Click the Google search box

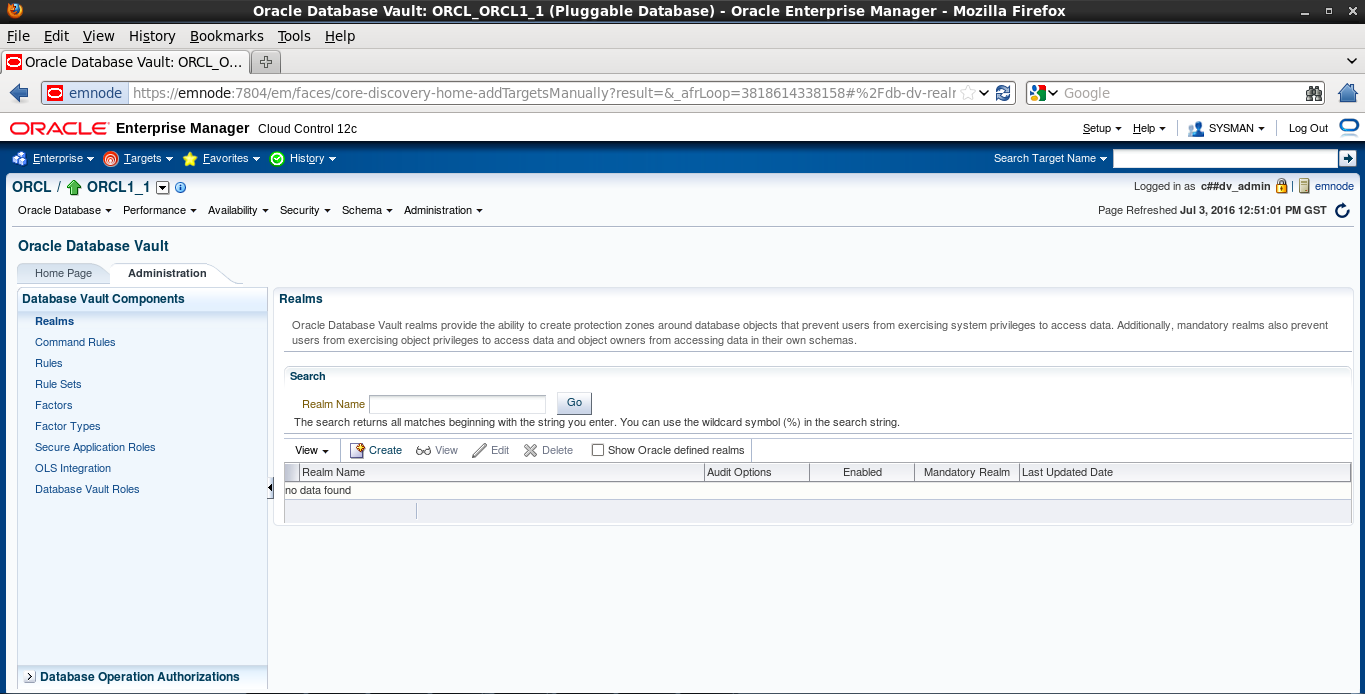tap(1180, 93)
